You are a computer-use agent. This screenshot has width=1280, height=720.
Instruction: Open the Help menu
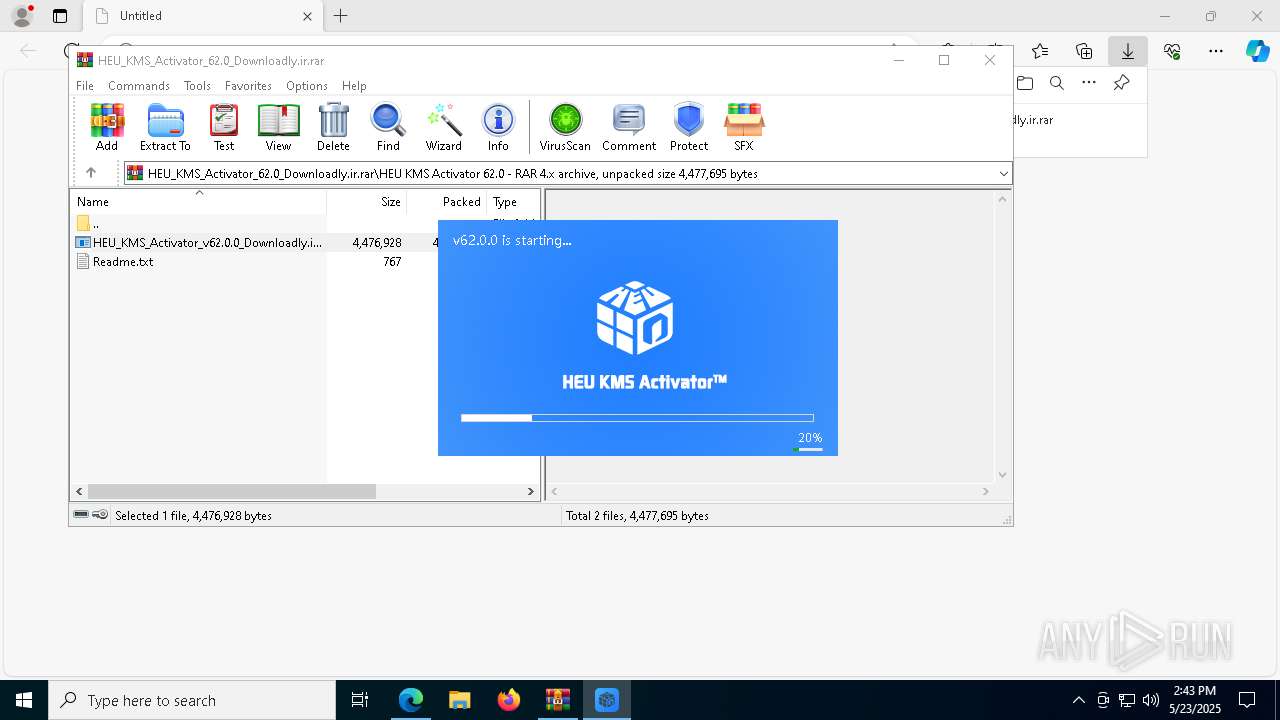354,86
